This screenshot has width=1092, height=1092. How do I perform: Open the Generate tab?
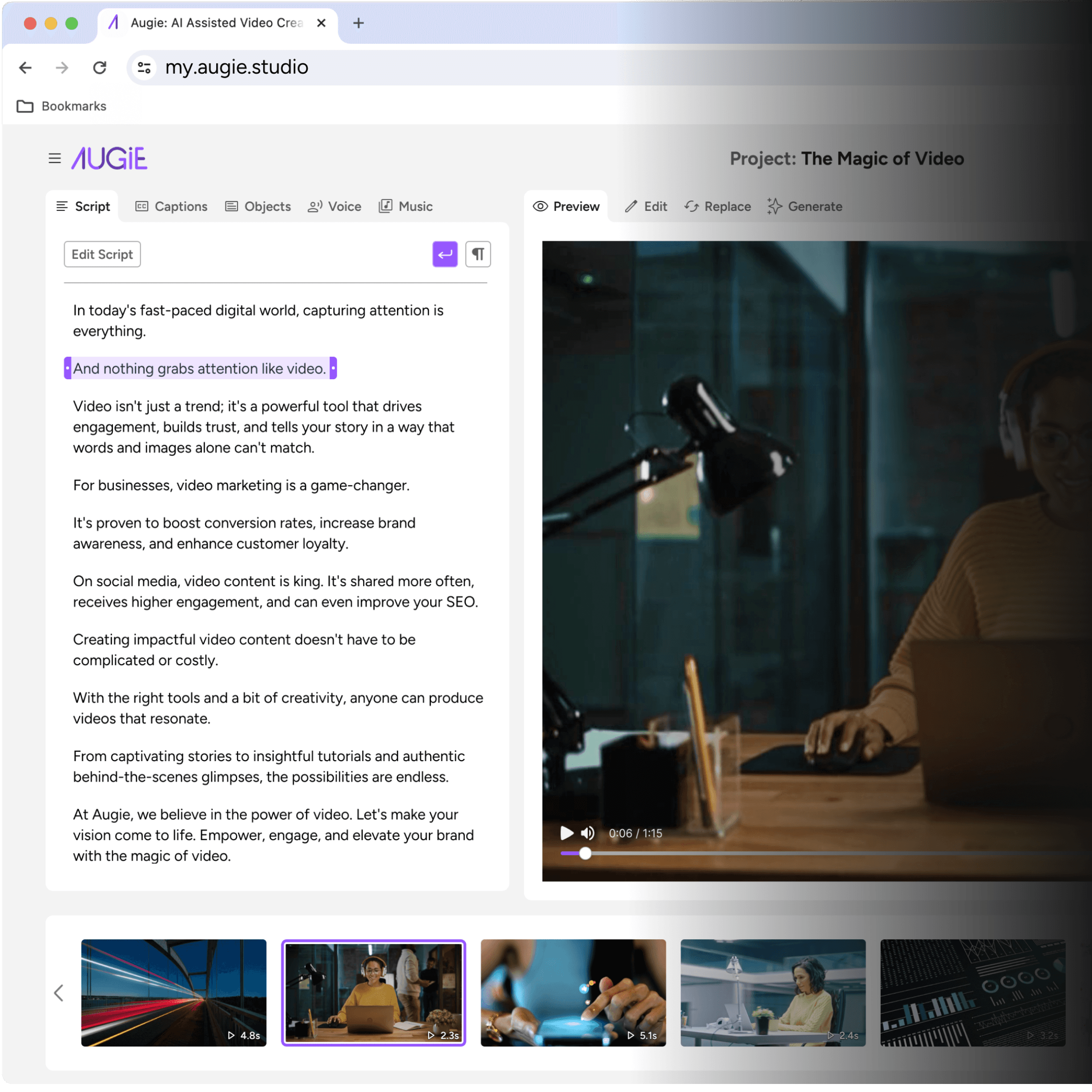804,206
